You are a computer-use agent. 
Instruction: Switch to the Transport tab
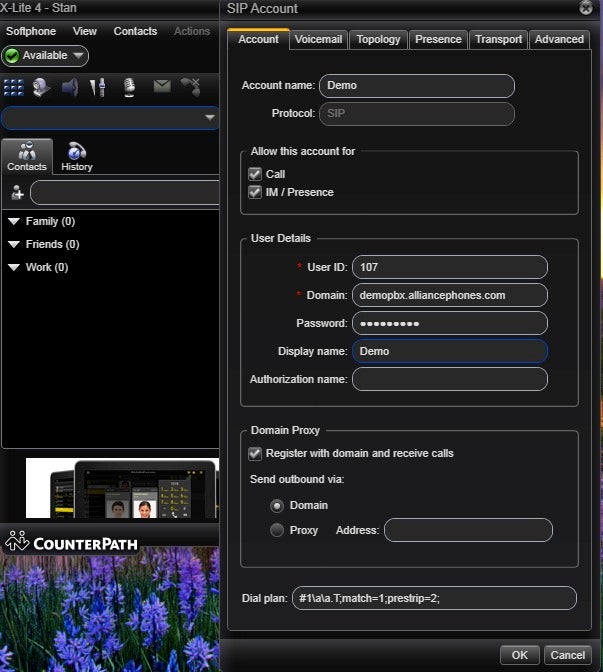click(x=498, y=39)
